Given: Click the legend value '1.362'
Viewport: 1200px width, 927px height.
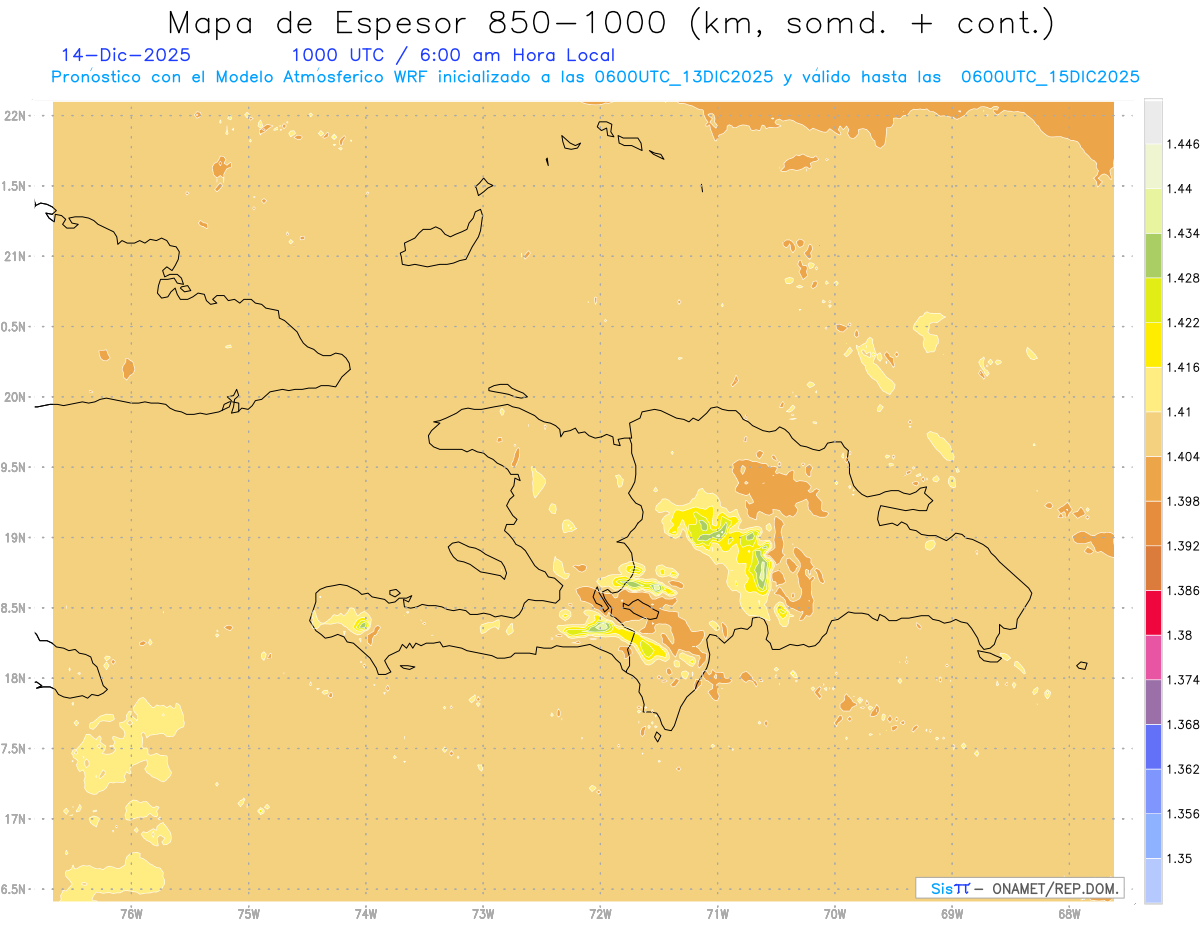Looking at the screenshot, I should pos(1183,769).
